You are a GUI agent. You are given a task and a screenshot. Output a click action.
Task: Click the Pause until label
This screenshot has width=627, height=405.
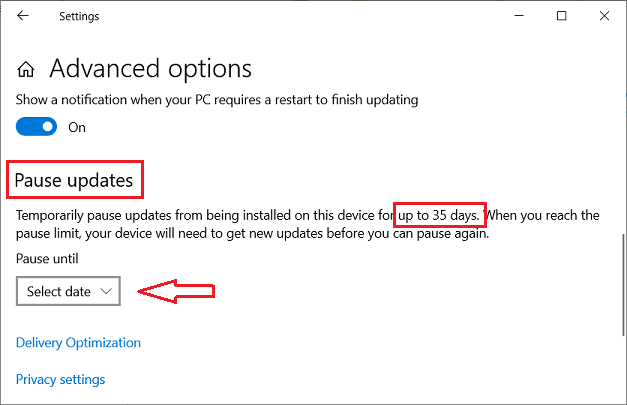point(47,258)
